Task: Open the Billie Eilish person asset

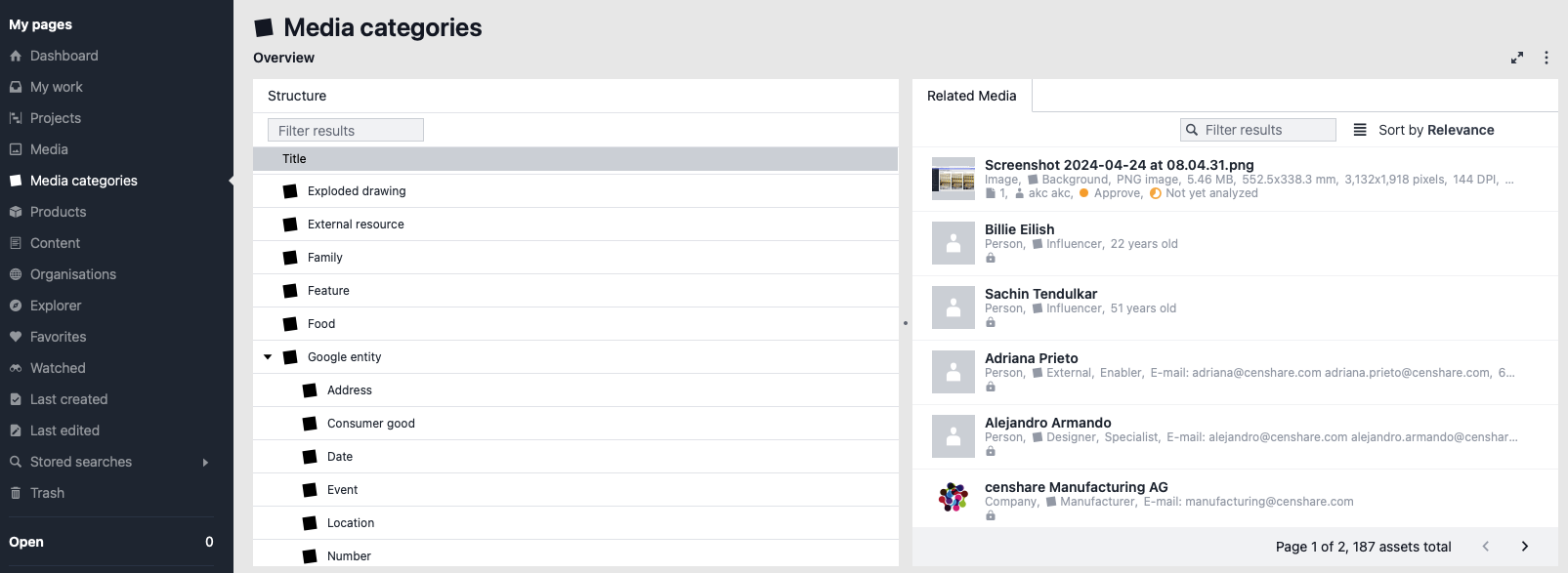Action: click(1019, 229)
